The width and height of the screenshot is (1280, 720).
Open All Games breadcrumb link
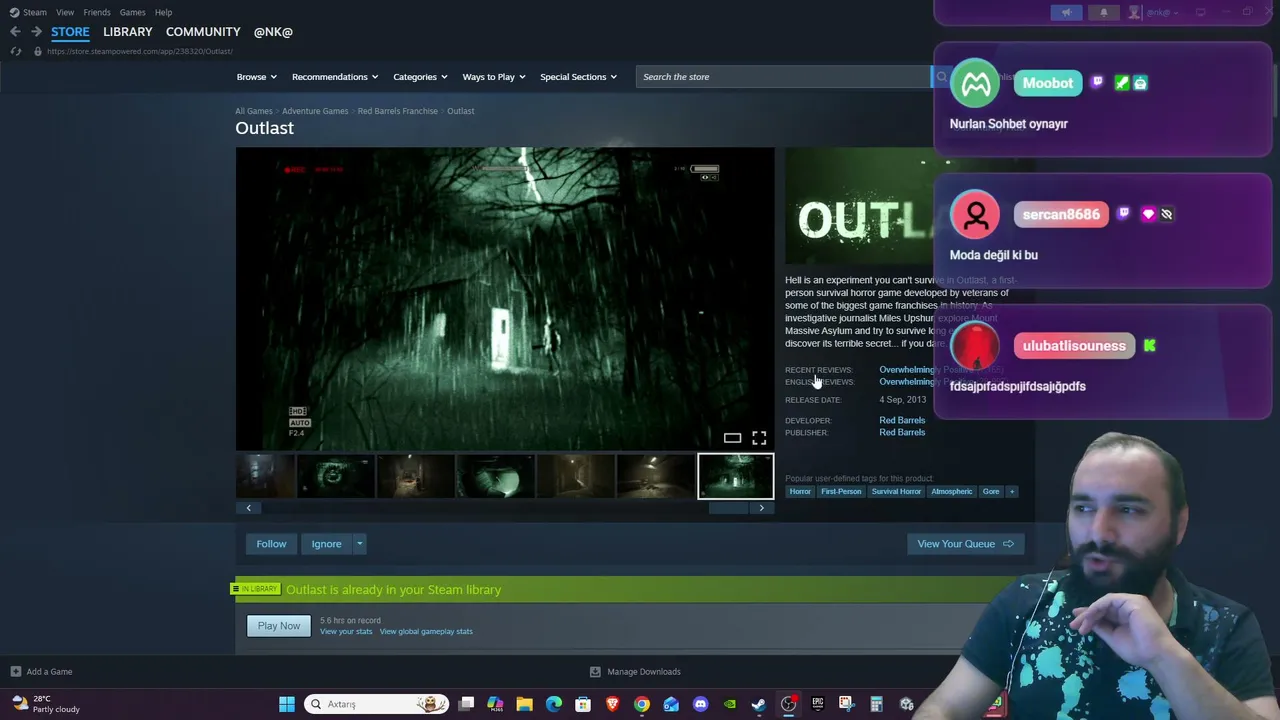pyautogui.click(x=254, y=111)
